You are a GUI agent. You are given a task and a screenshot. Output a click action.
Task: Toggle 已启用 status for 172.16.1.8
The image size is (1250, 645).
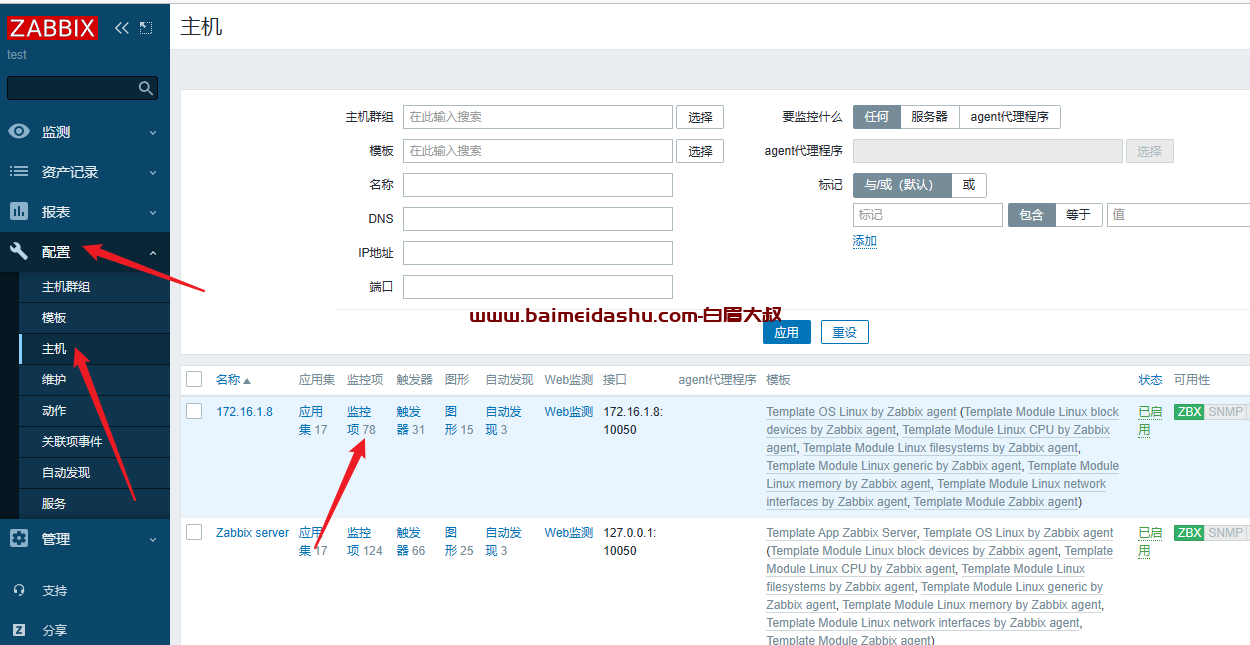tap(1150, 421)
